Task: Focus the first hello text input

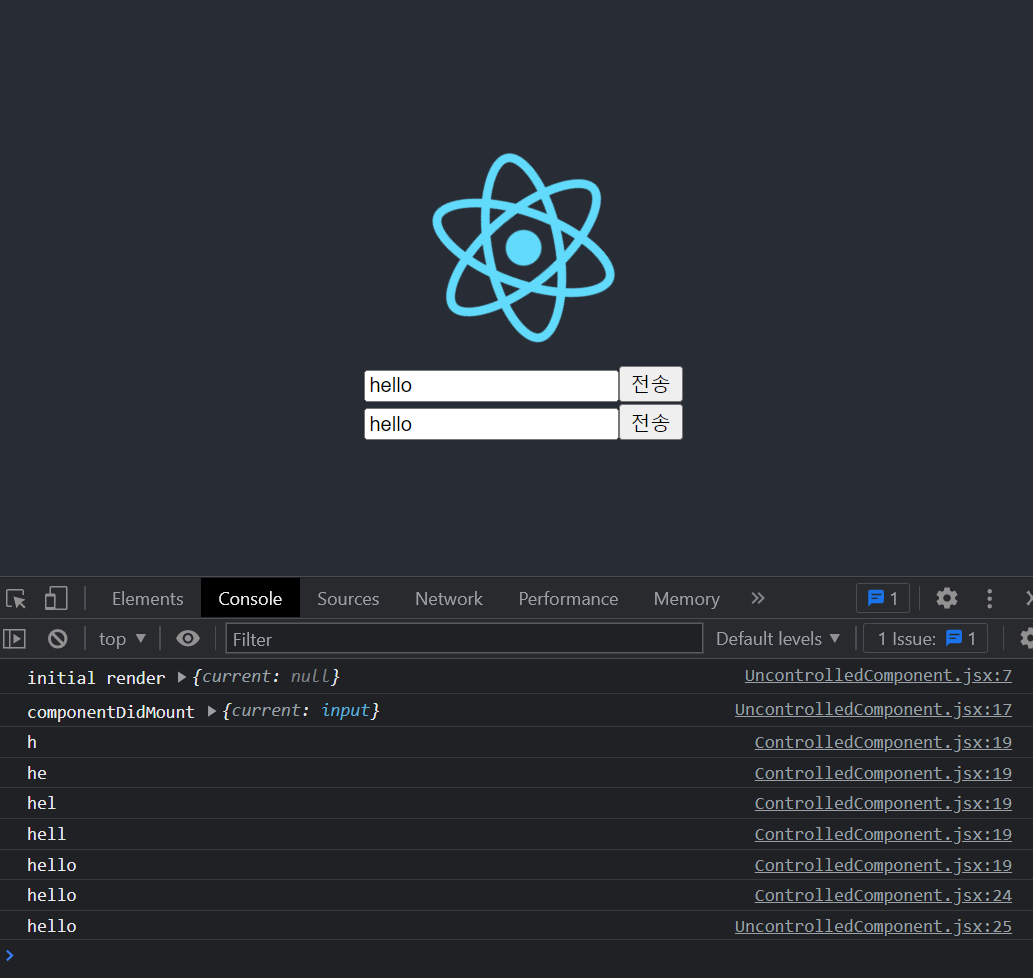Action: (491, 385)
